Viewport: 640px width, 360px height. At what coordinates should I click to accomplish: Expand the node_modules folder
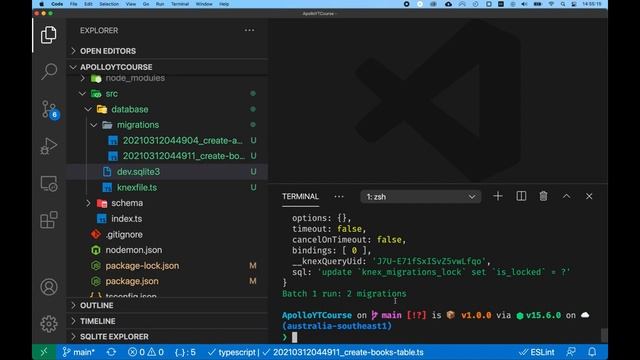(167, 78)
